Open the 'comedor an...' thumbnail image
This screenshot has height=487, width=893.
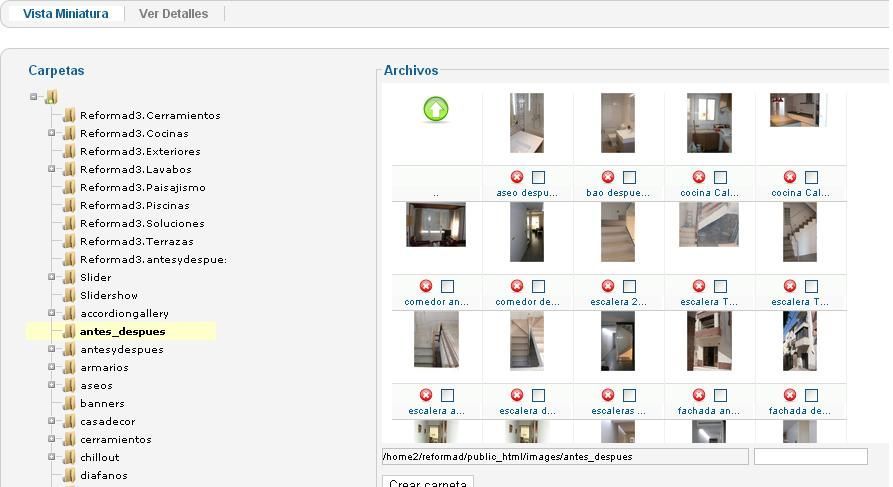pyautogui.click(x=436, y=224)
